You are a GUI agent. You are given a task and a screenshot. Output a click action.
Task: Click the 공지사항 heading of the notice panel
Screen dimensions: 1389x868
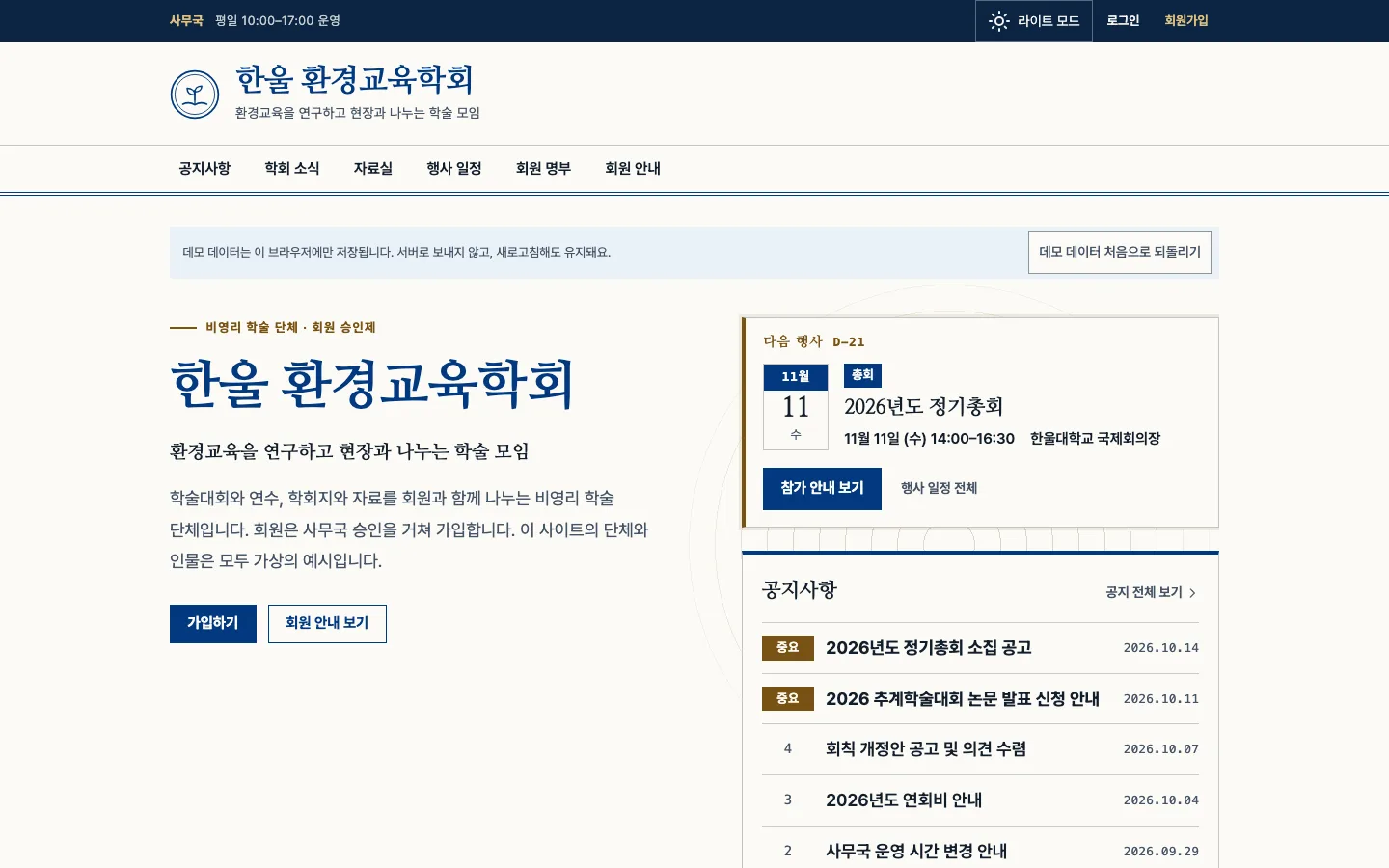pos(800,590)
